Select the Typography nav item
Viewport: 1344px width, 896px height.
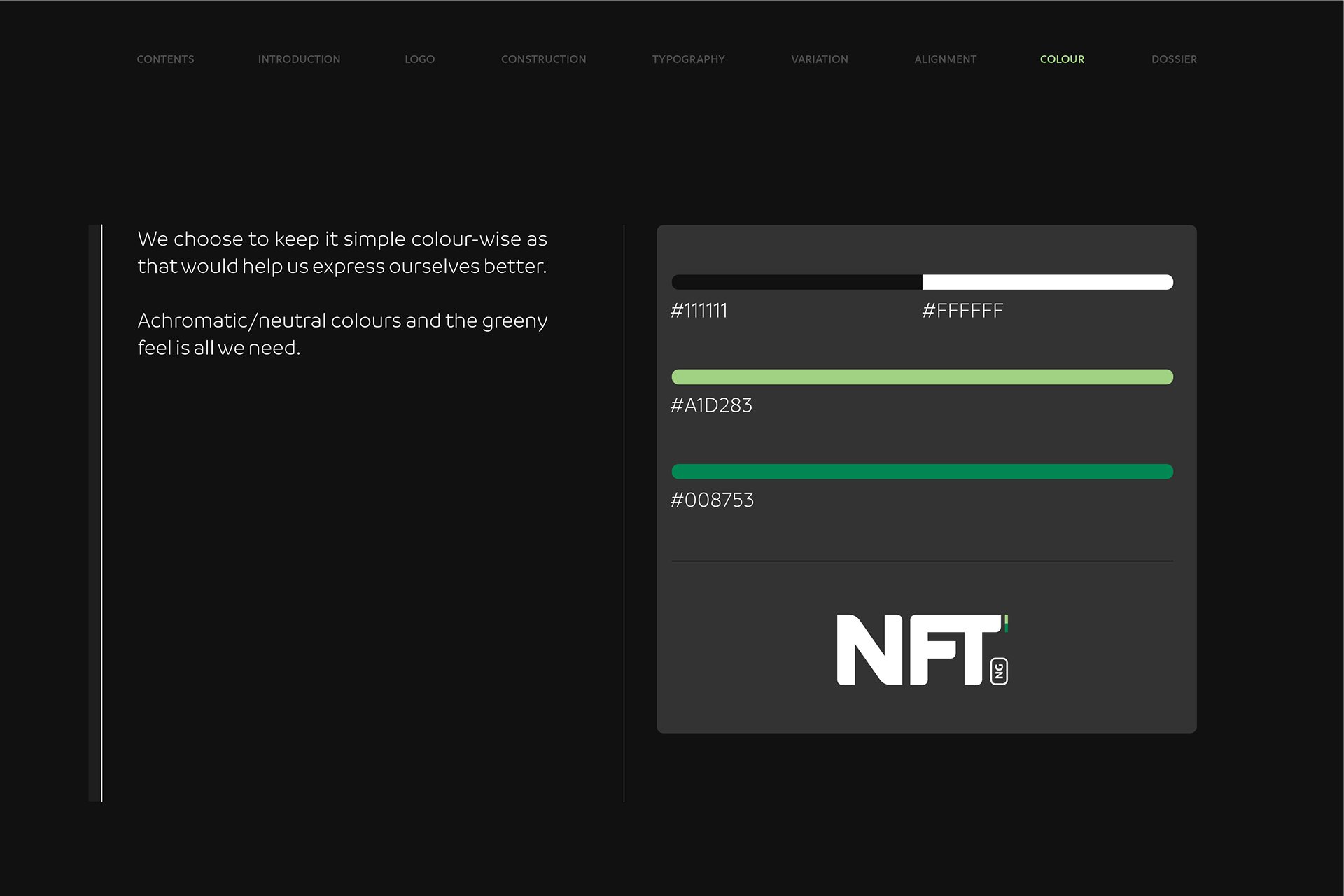tap(688, 59)
